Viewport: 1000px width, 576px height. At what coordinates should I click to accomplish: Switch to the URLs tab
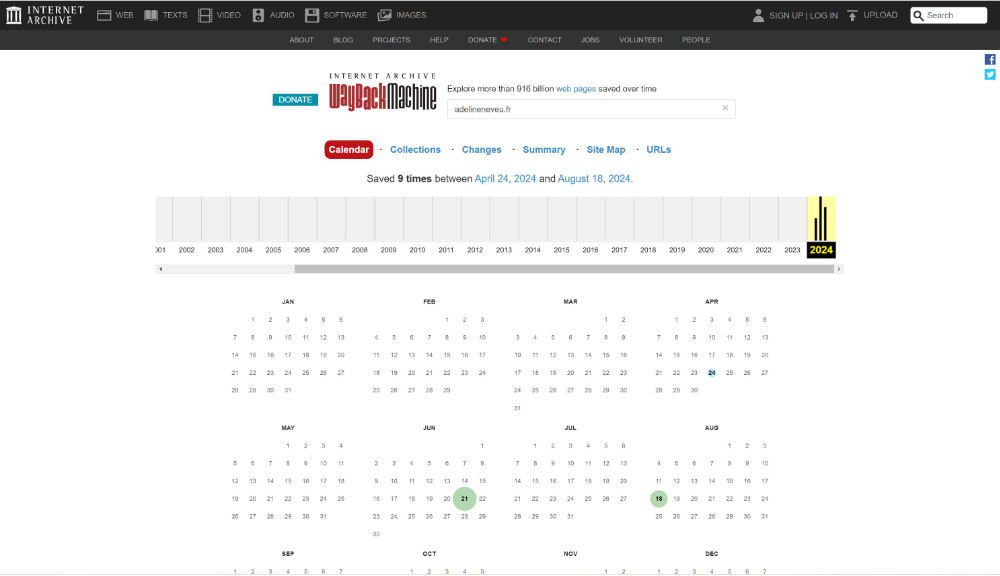(x=659, y=149)
